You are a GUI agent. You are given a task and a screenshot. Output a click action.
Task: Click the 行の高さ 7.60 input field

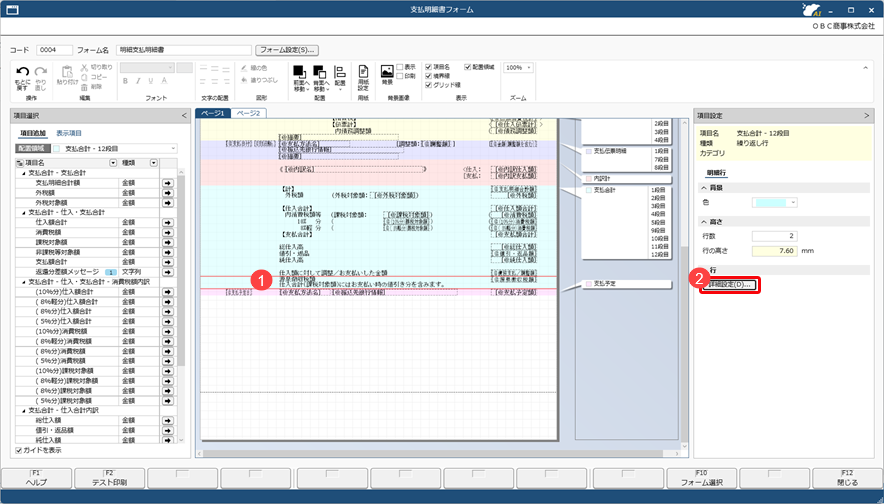pos(775,251)
